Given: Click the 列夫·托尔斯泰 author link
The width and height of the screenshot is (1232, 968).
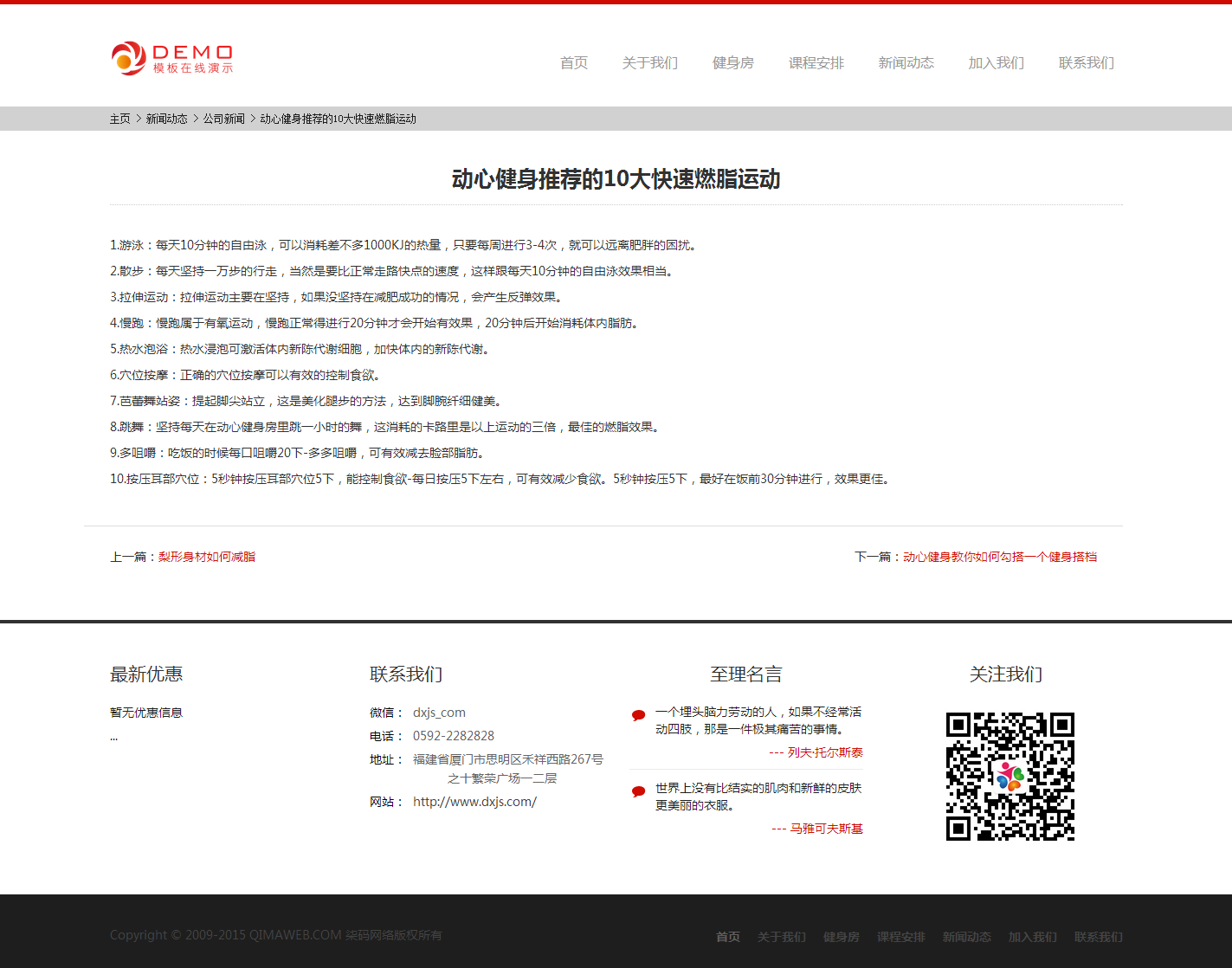Looking at the screenshot, I should tap(824, 752).
